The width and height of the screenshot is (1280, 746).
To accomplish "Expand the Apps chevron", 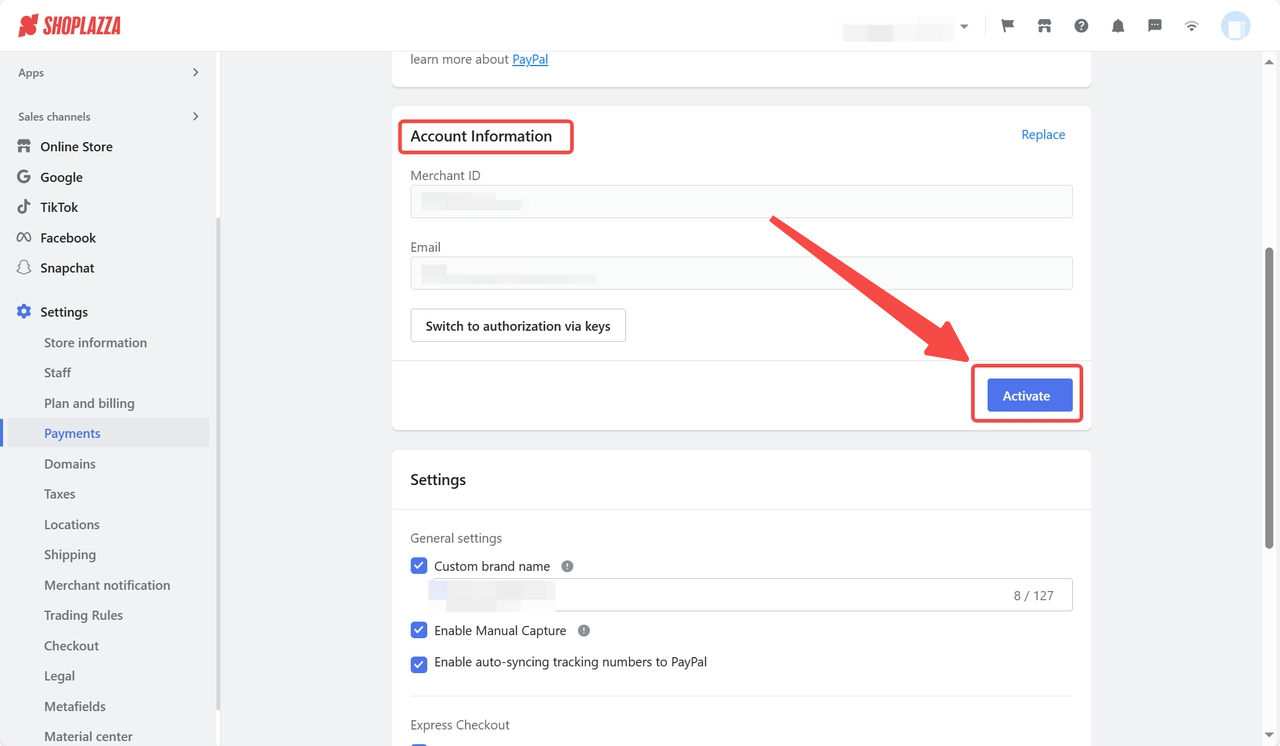I will [x=195, y=73].
